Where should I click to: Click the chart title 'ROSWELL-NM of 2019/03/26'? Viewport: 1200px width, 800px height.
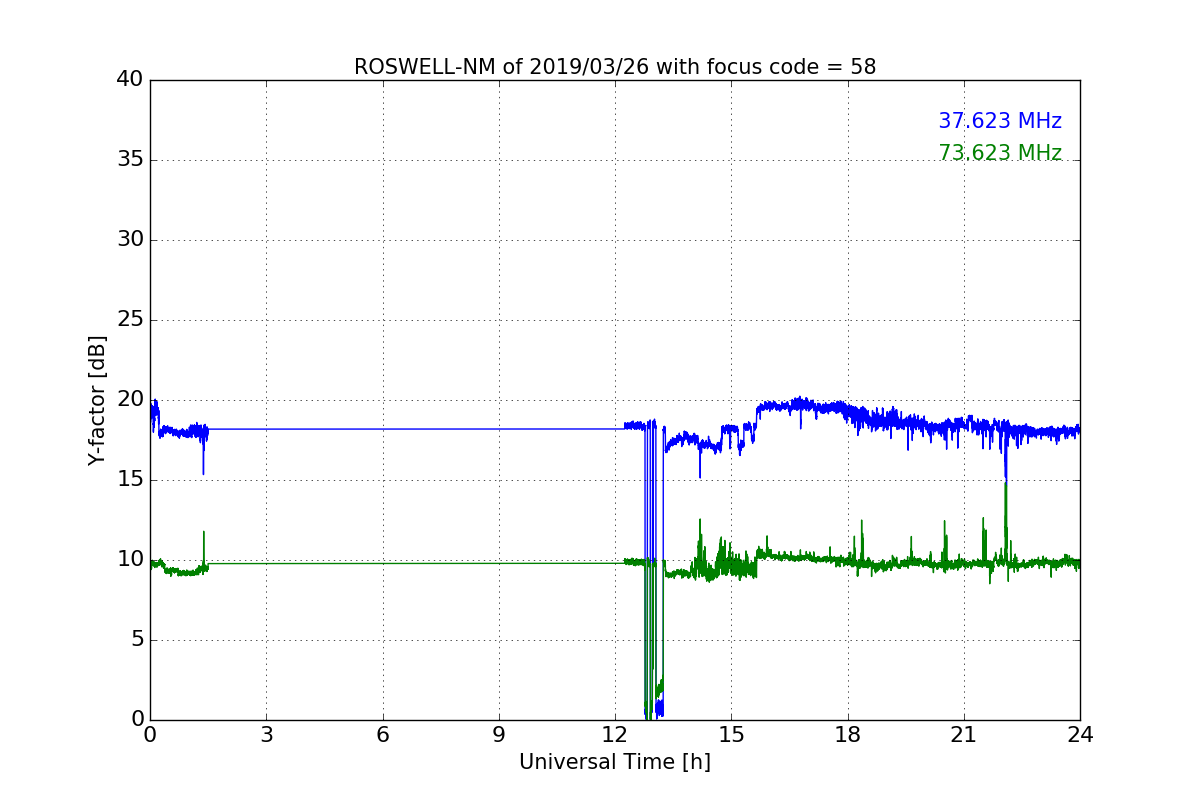(615, 67)
